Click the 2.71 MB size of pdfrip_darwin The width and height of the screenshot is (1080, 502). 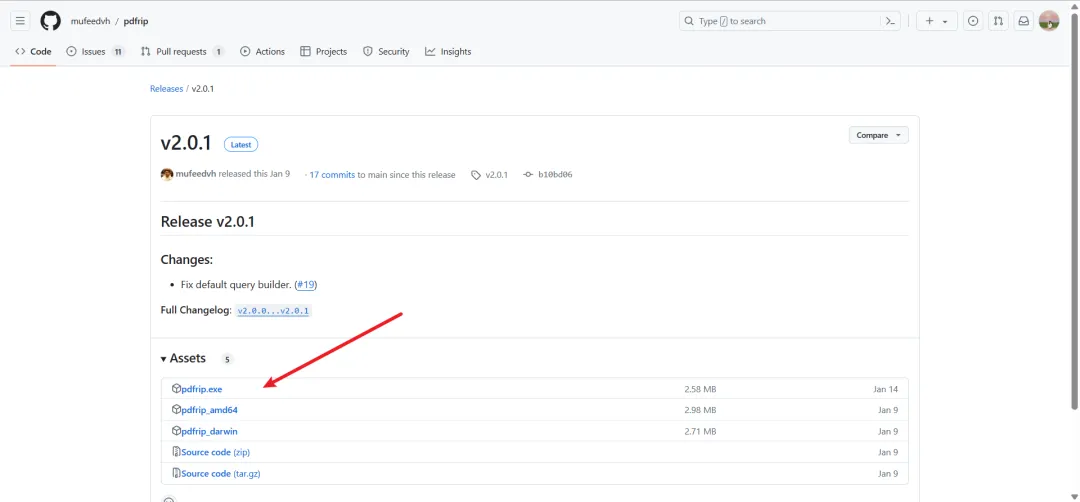coord(700,432)
